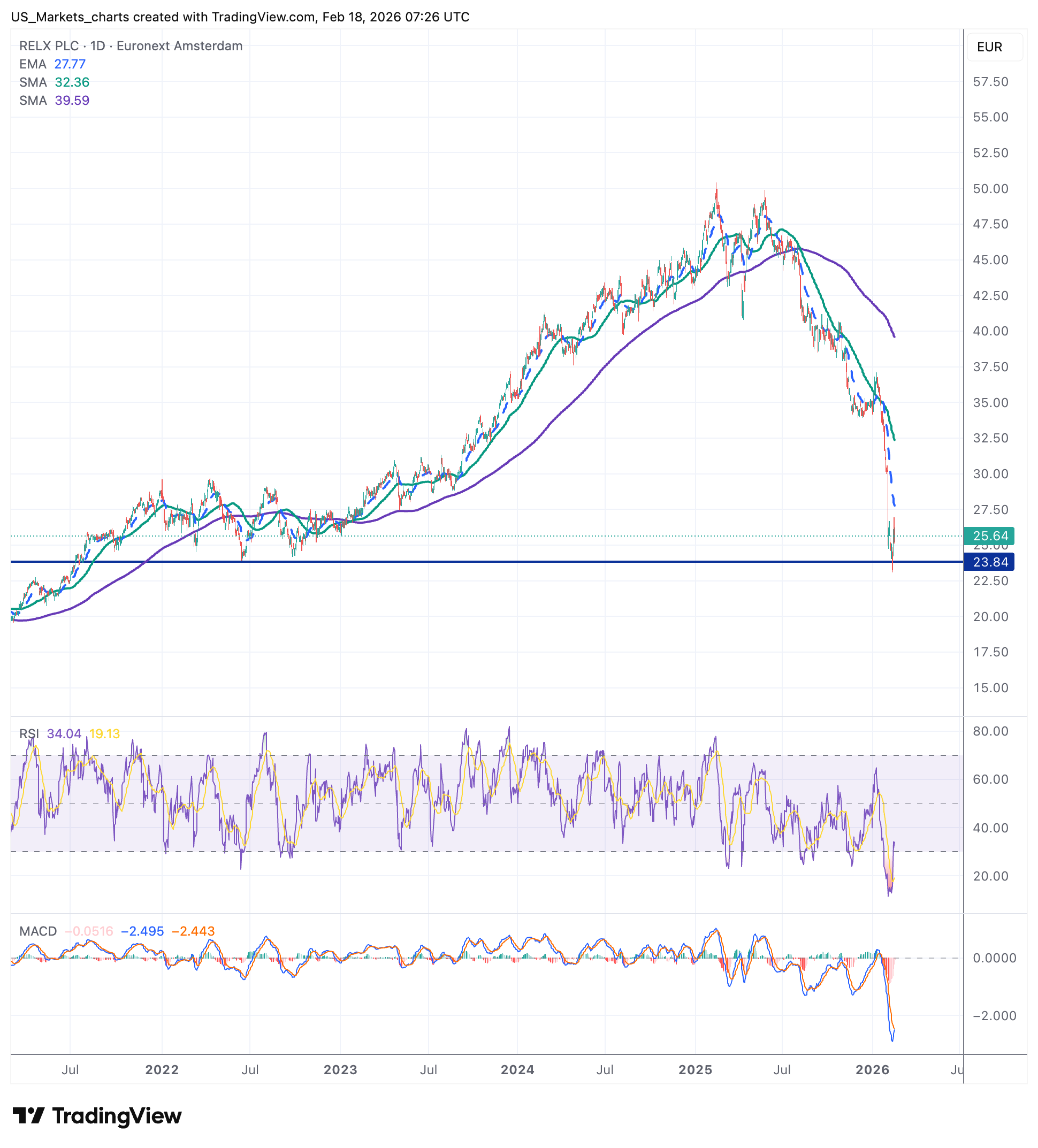
Task: Select the green SMA 32.36 legend
Action: pos(54,82)
